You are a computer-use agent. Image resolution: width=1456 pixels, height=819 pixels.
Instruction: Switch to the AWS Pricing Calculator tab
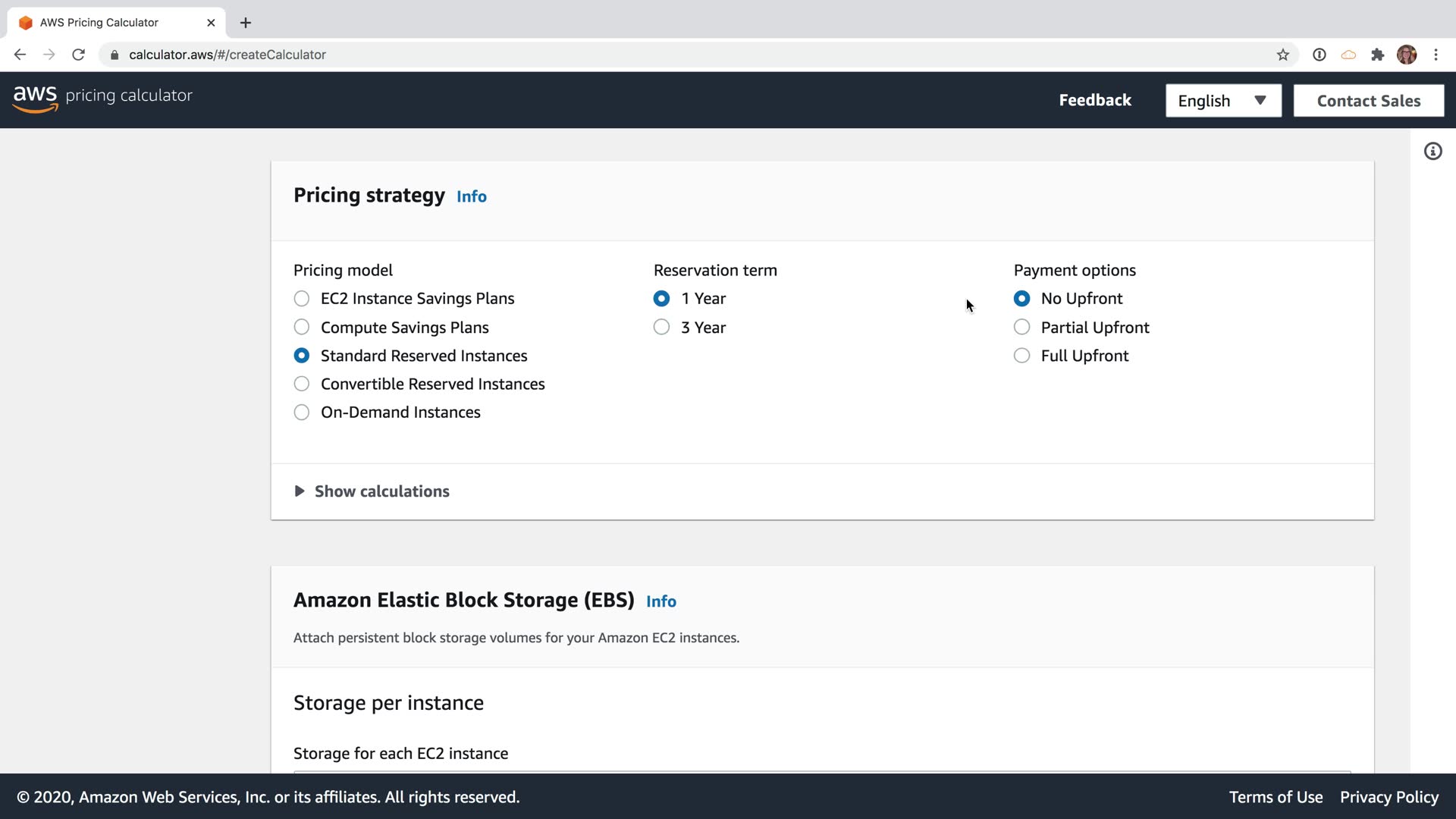(99, 23)
